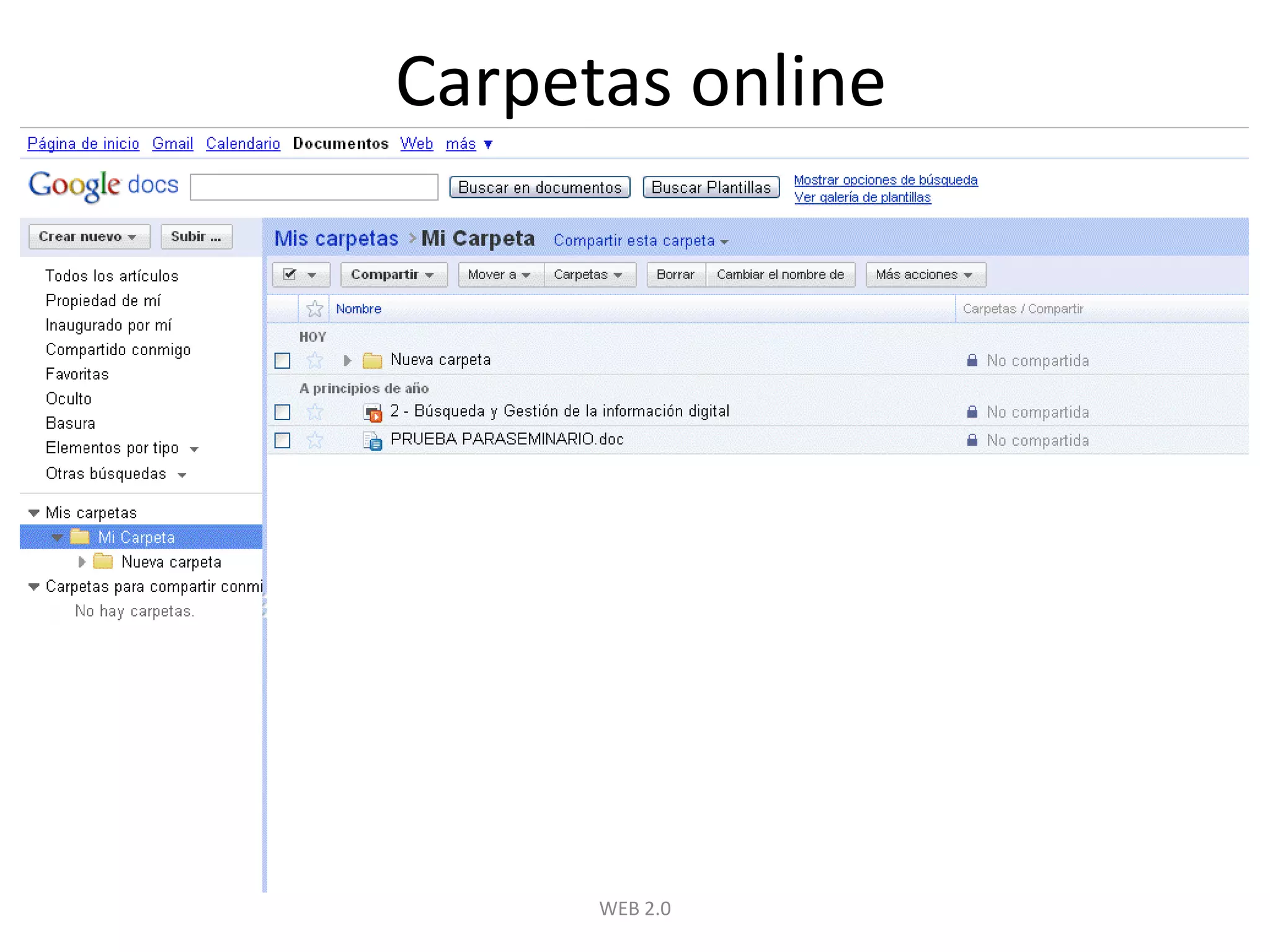Click the Google docs logo

tap(104, 185)
